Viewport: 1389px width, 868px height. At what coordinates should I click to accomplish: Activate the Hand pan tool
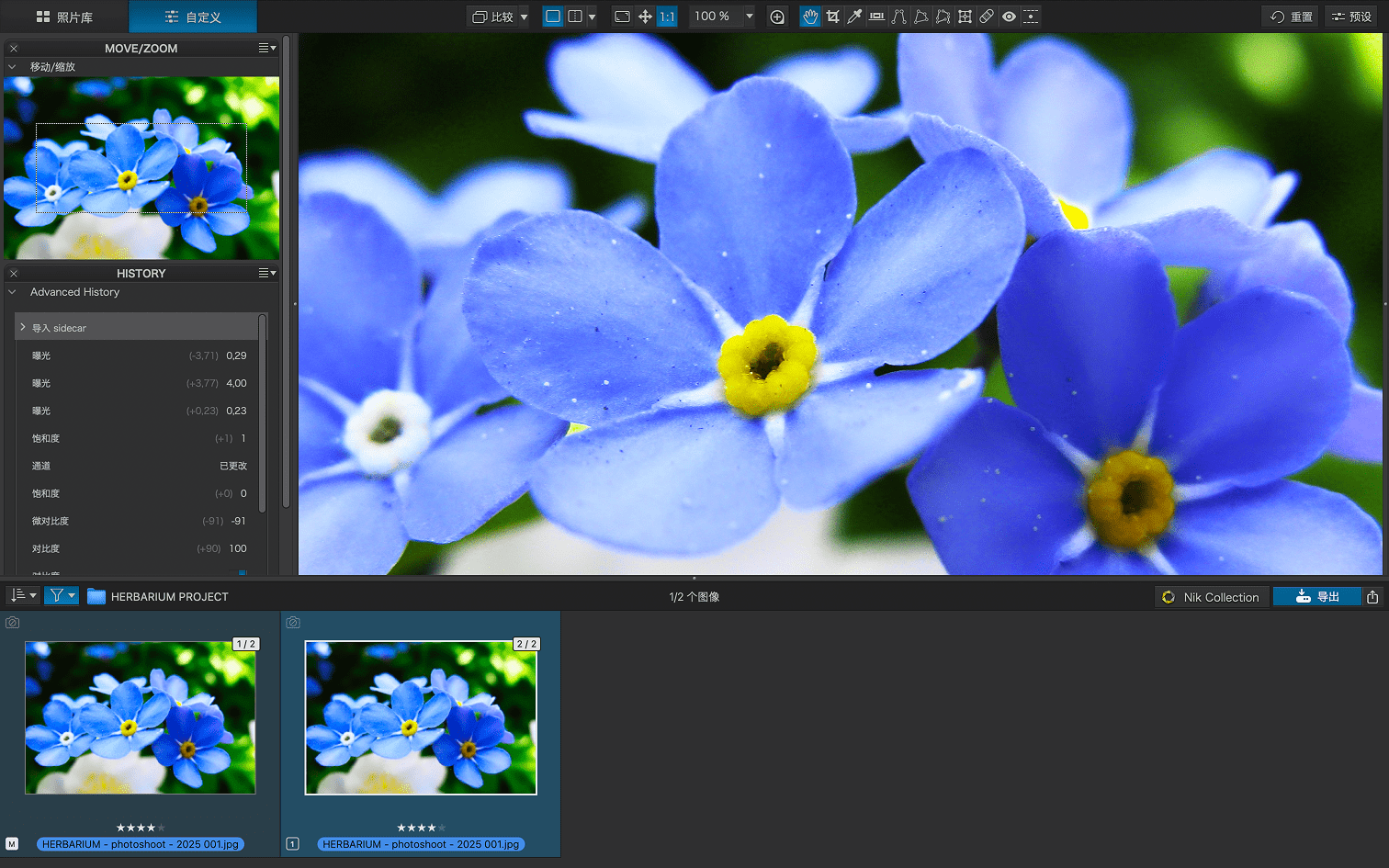(810, 17)
